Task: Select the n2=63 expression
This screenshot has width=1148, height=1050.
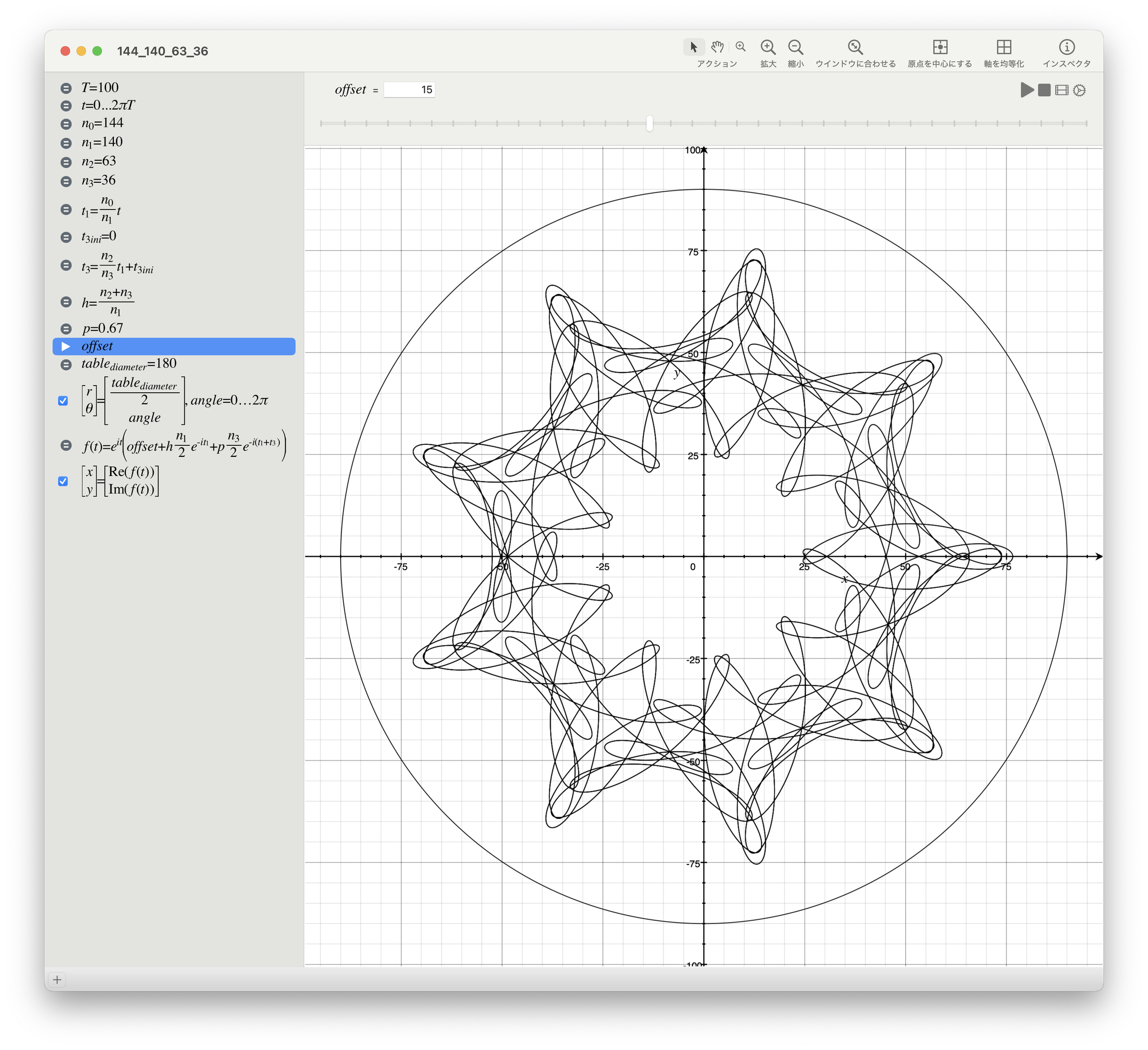Action: tap(99, 162)
